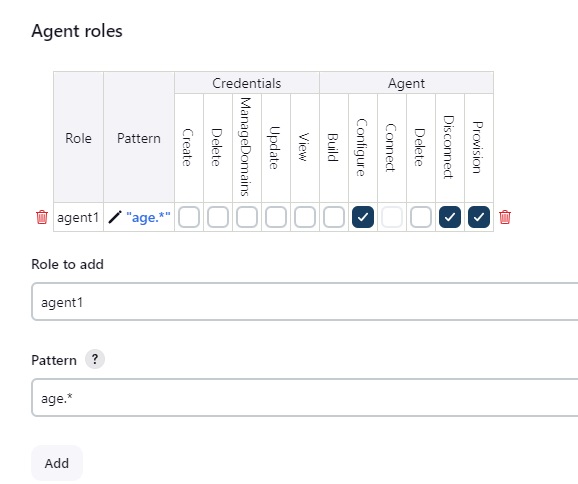Click the agent1 role name cell
578x484 pixels.
[x=78, y=217]
